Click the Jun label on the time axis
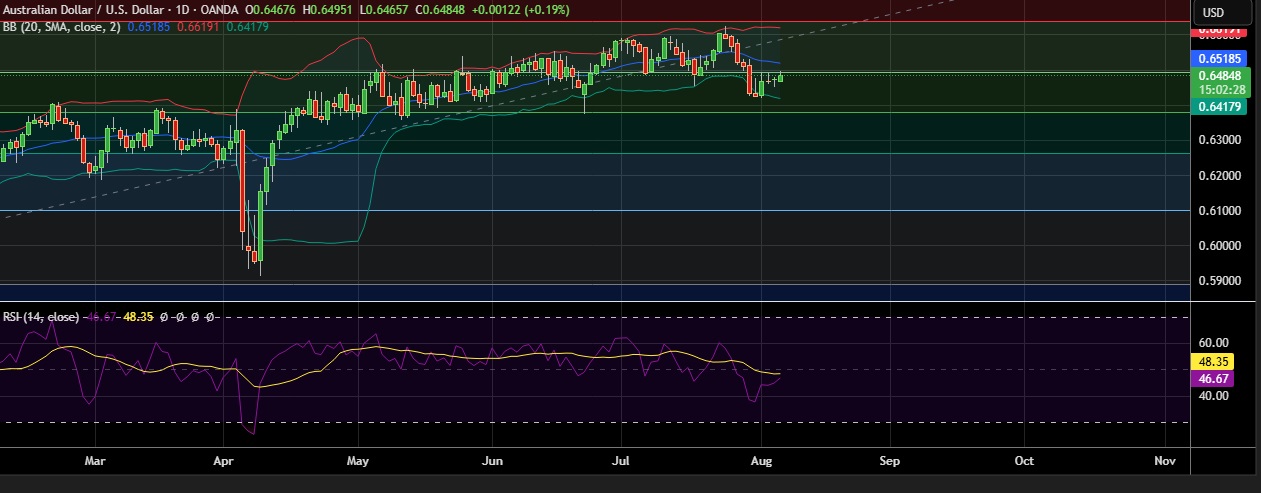 click(x=491, y=462)
